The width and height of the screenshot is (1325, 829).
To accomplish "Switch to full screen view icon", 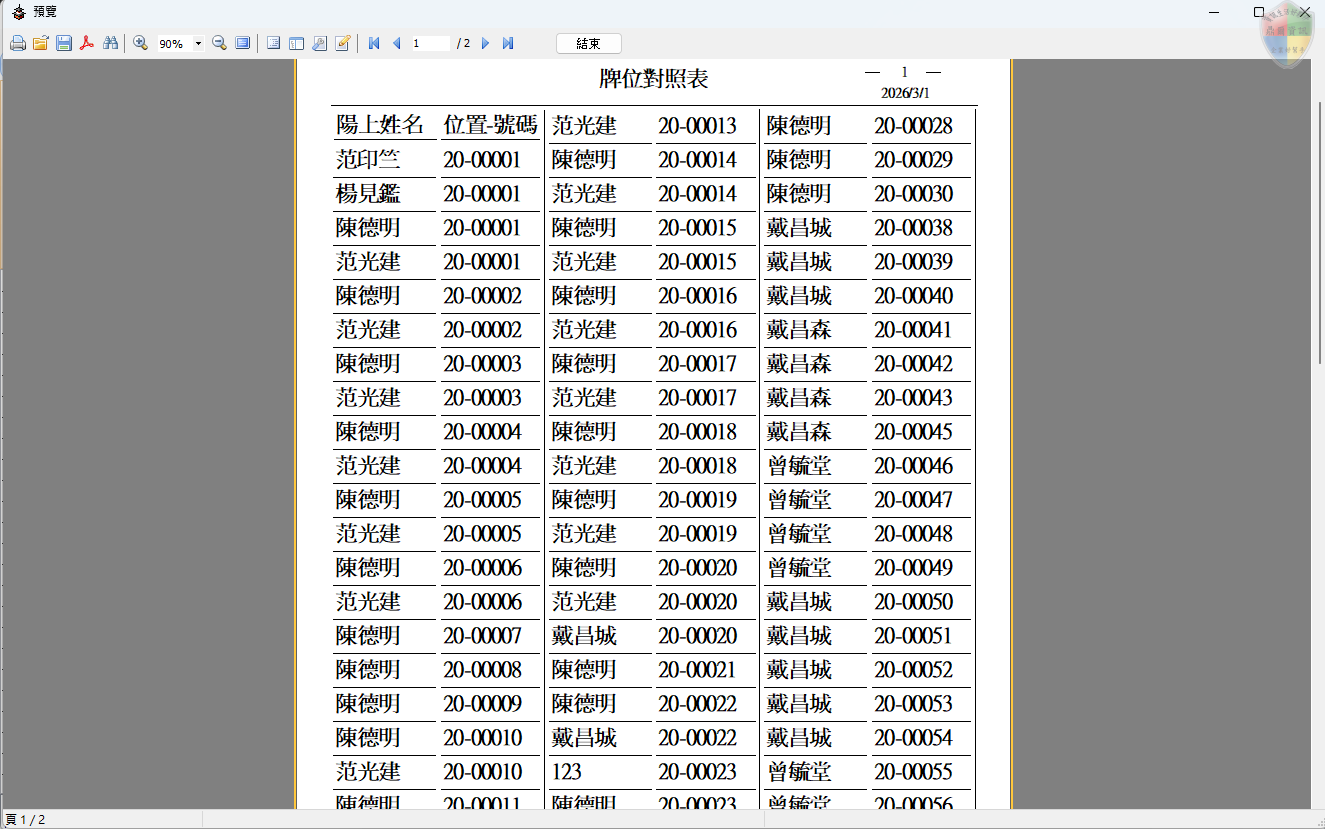I will (x=243, y=43).
